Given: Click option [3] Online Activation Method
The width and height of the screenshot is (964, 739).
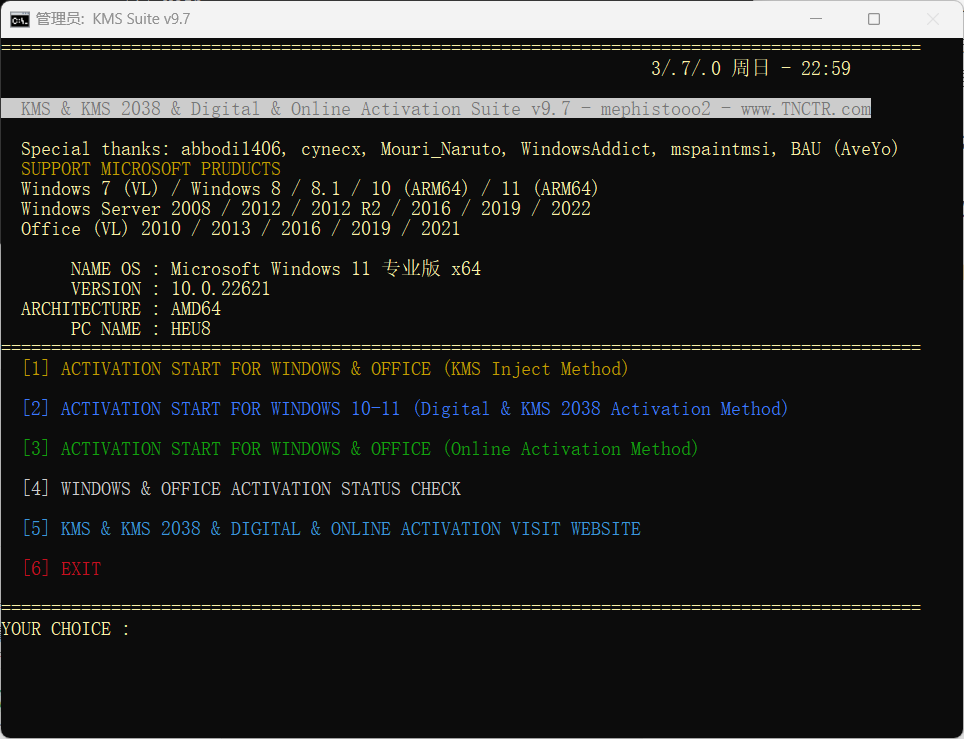Looking at the screenshot, I should point(360,448).
